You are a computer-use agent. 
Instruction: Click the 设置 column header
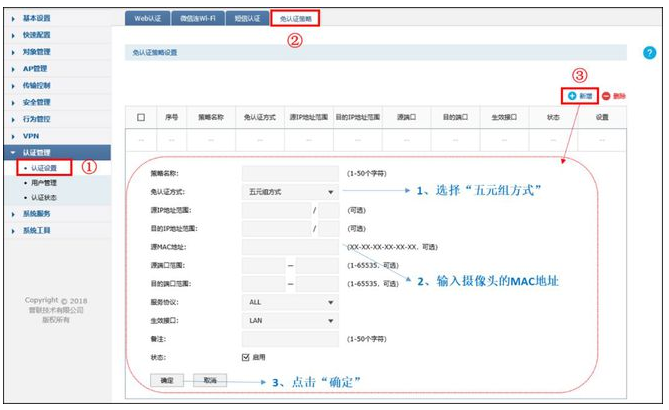pos(602,117)
